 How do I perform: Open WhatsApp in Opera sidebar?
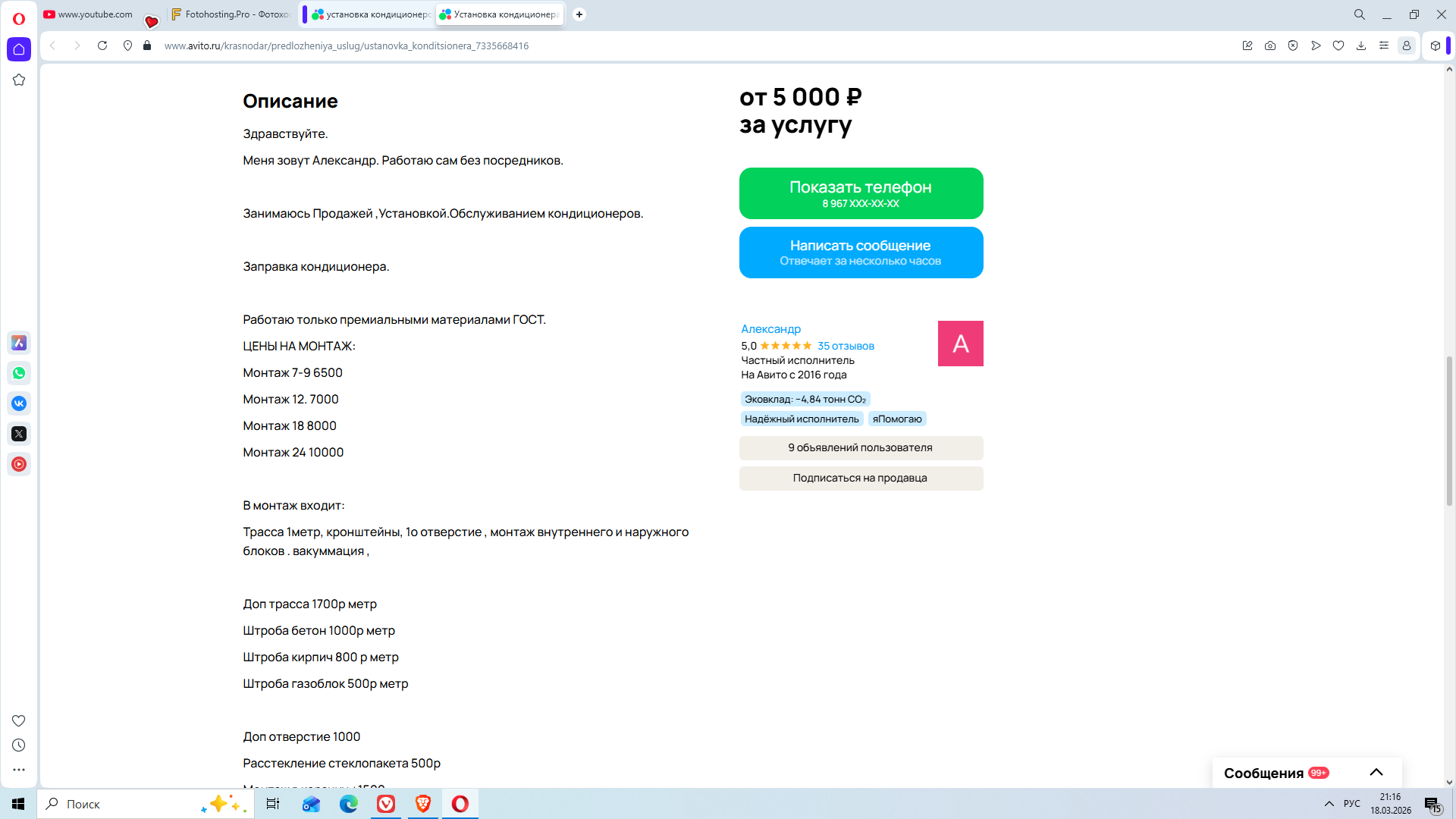coord(19,373)
